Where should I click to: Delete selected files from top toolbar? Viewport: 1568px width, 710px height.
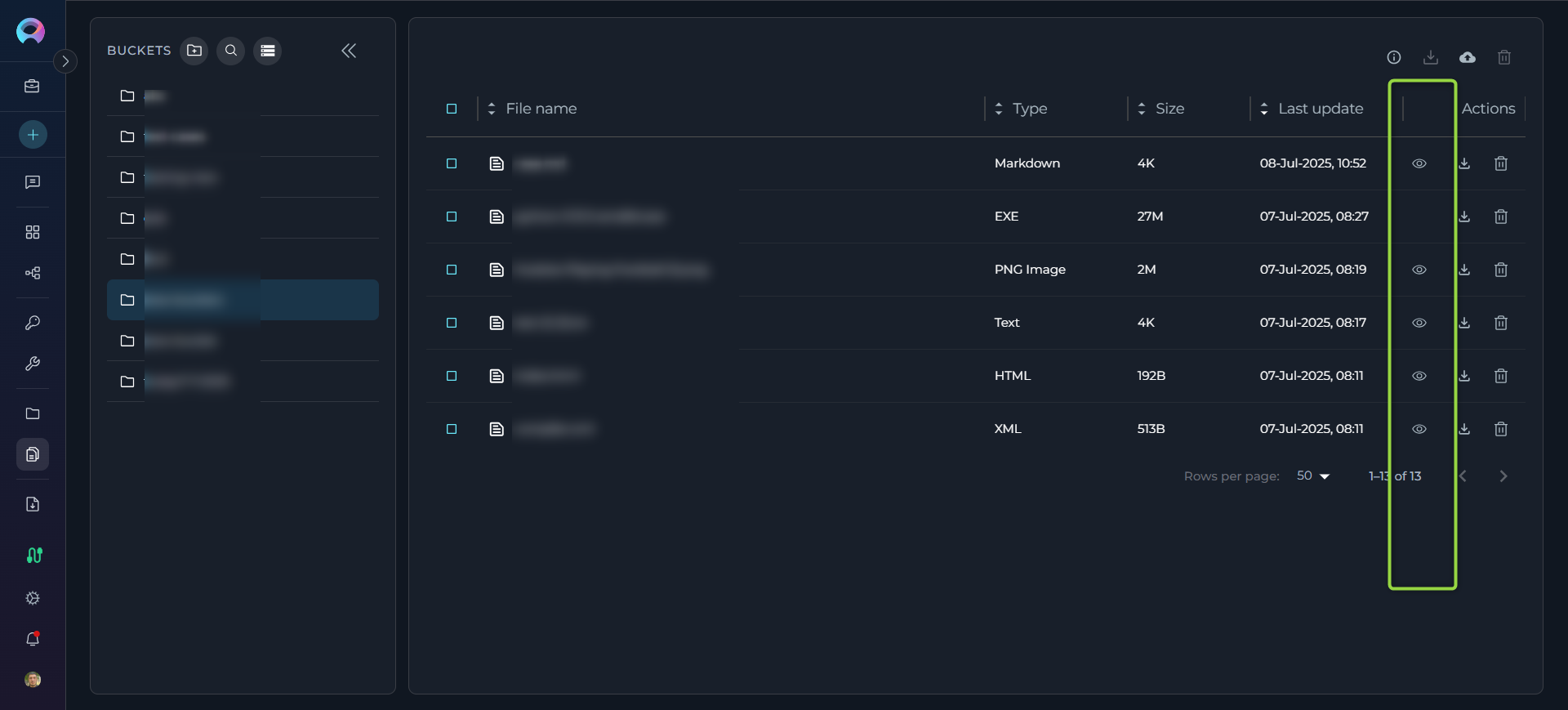(x=1504, y=57)
